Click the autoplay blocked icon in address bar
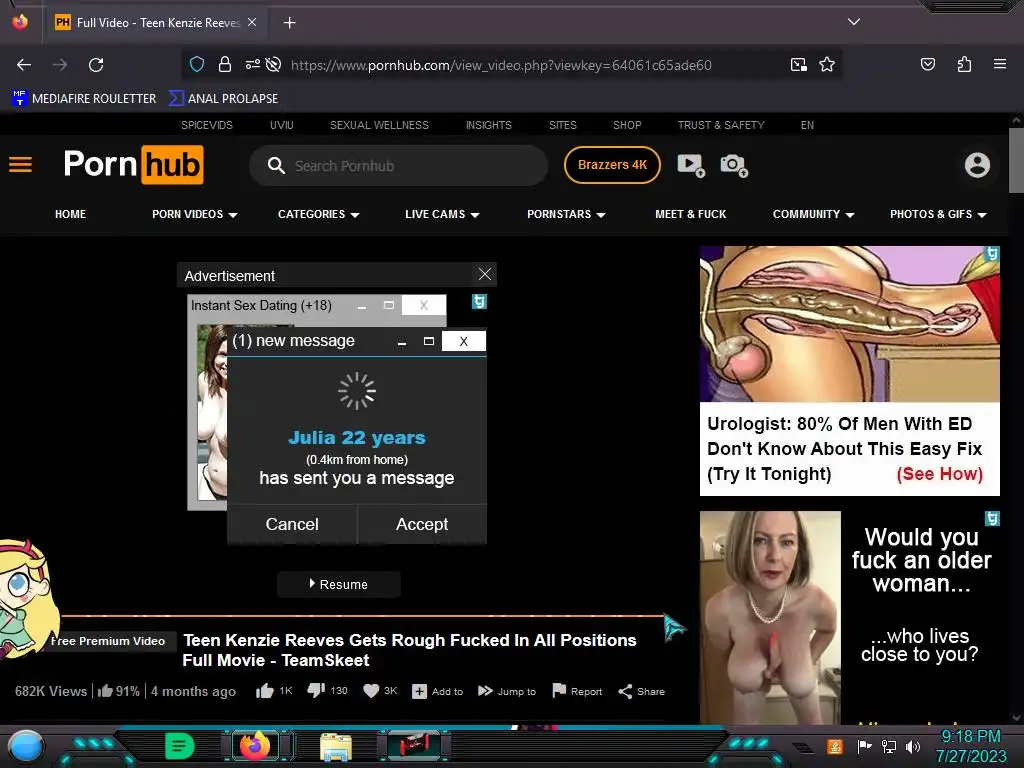Screen dimensions: 1024x768 click(x=274, y=64)
